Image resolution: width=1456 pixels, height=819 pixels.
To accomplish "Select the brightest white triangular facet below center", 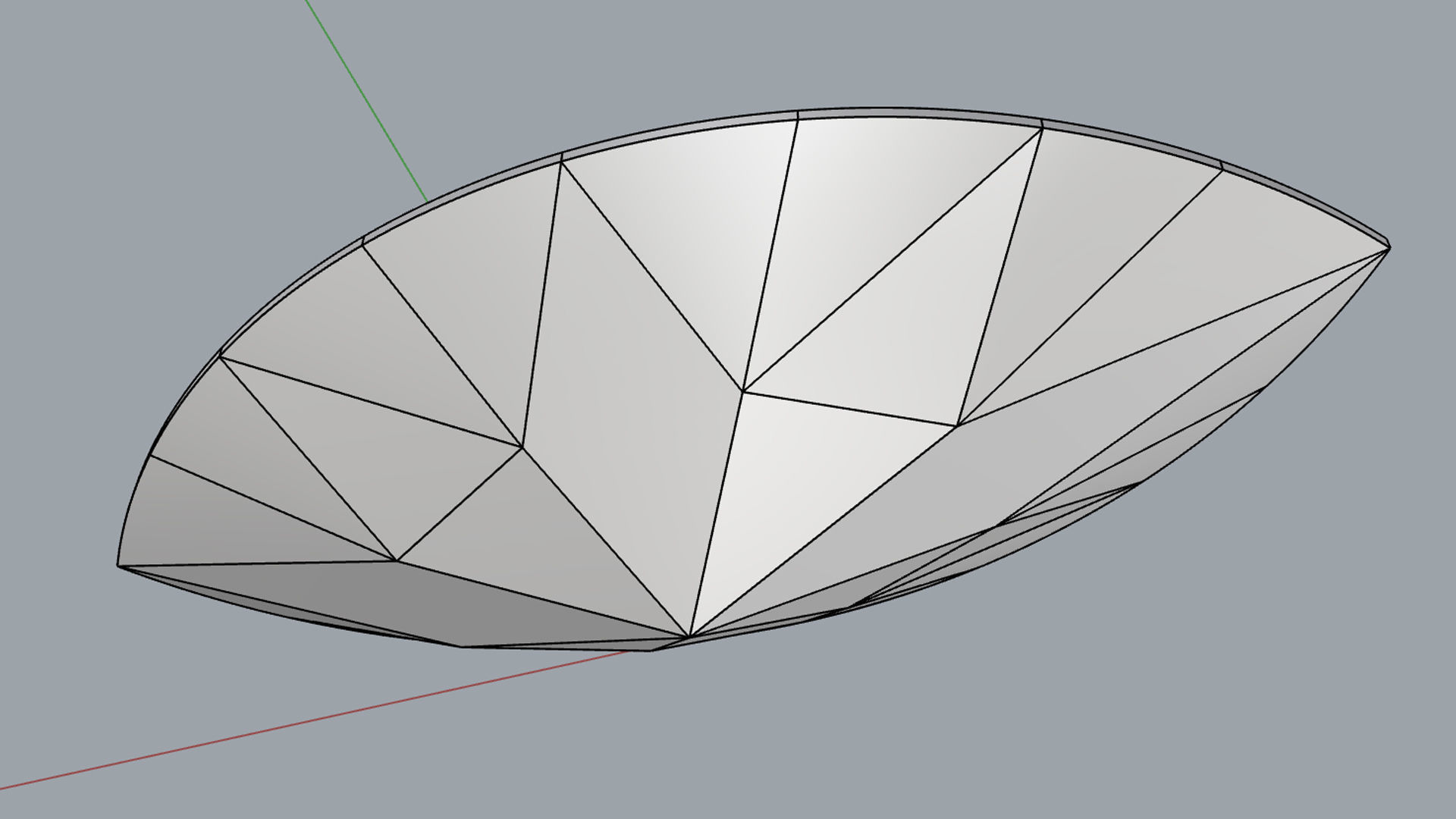I will click(x=796, y=485).
